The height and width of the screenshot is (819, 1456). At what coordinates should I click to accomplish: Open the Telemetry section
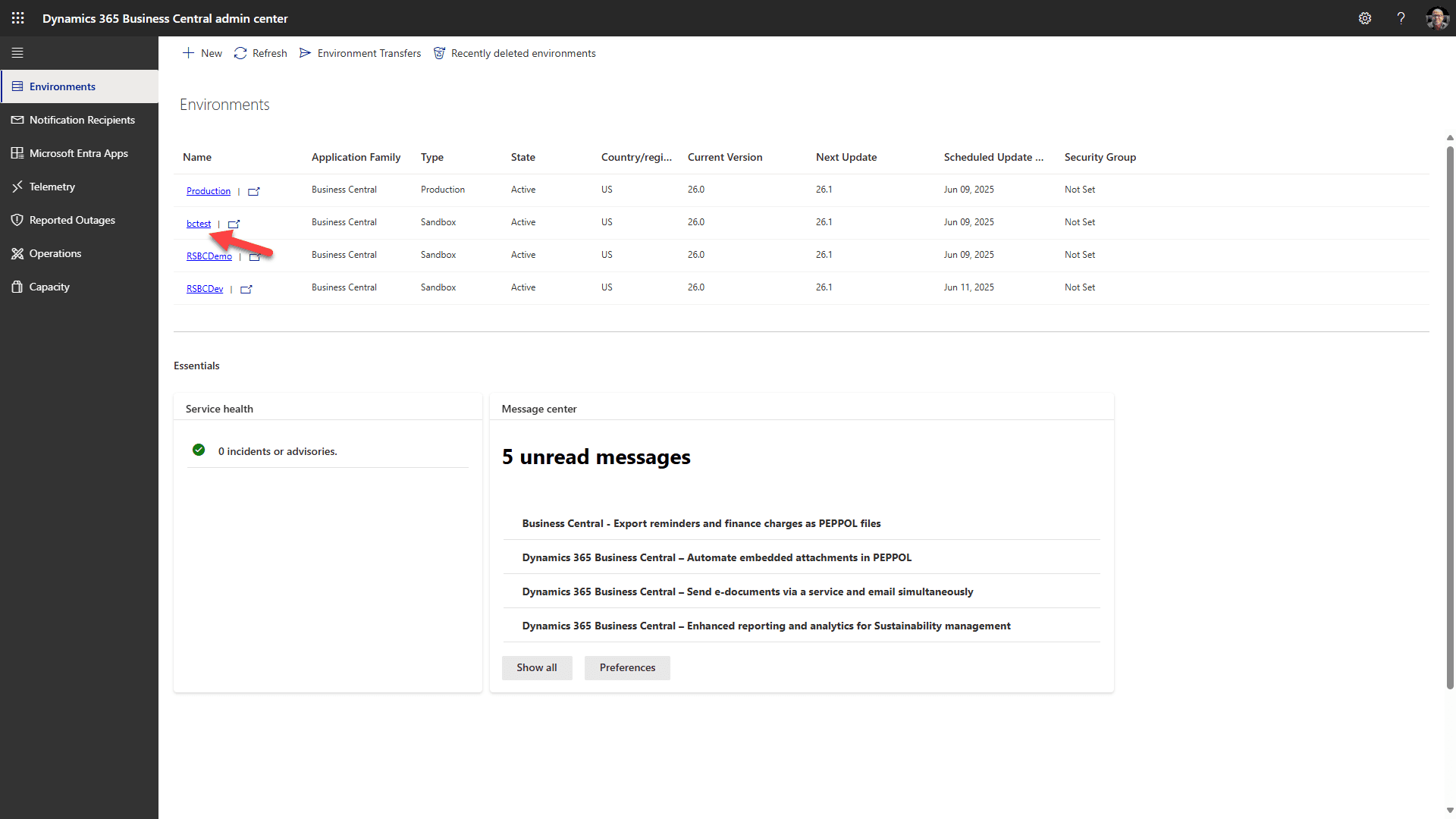click(x=52, y=186)
